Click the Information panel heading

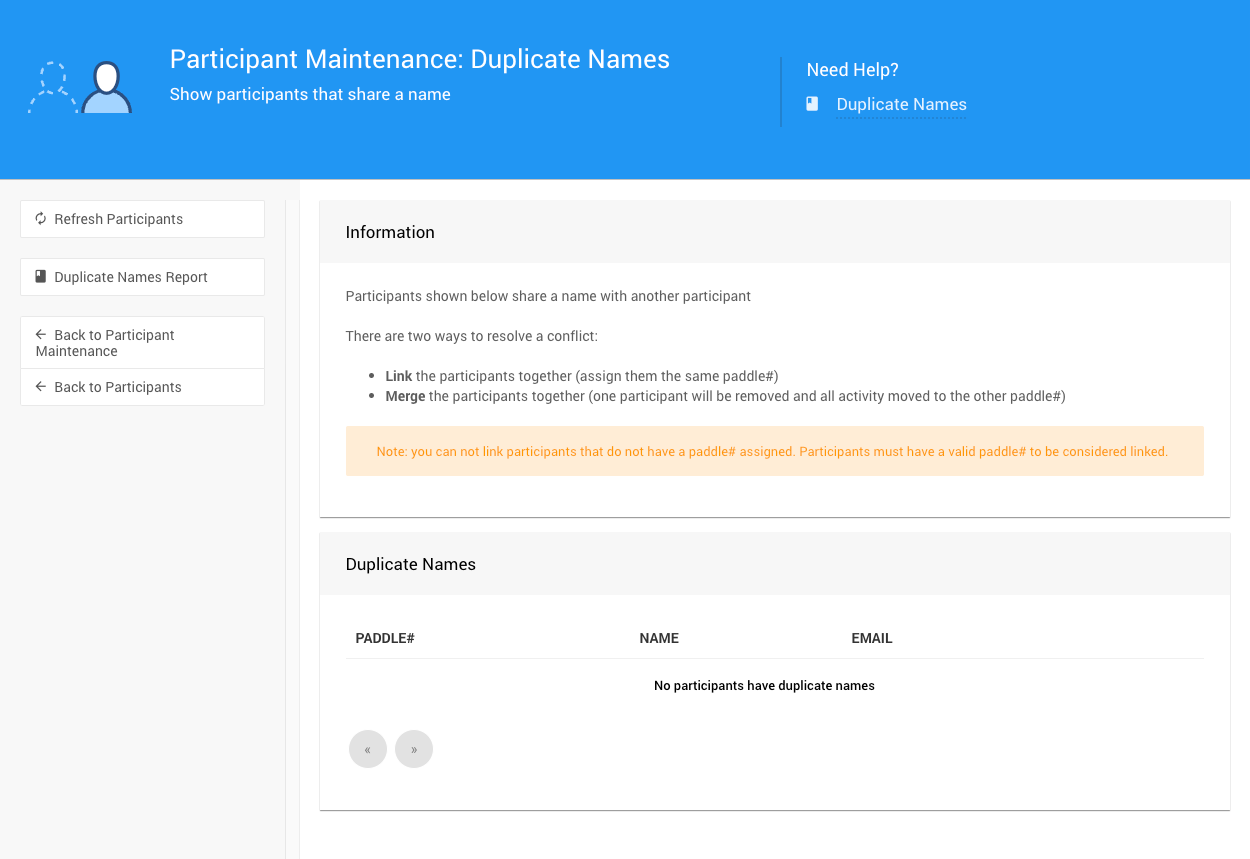click(390, 232)
